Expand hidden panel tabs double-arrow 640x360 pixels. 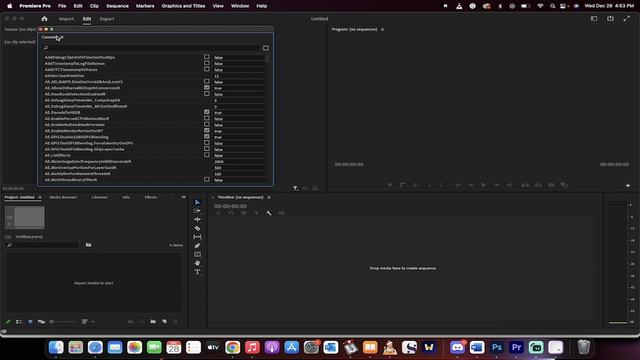point(183,197)
